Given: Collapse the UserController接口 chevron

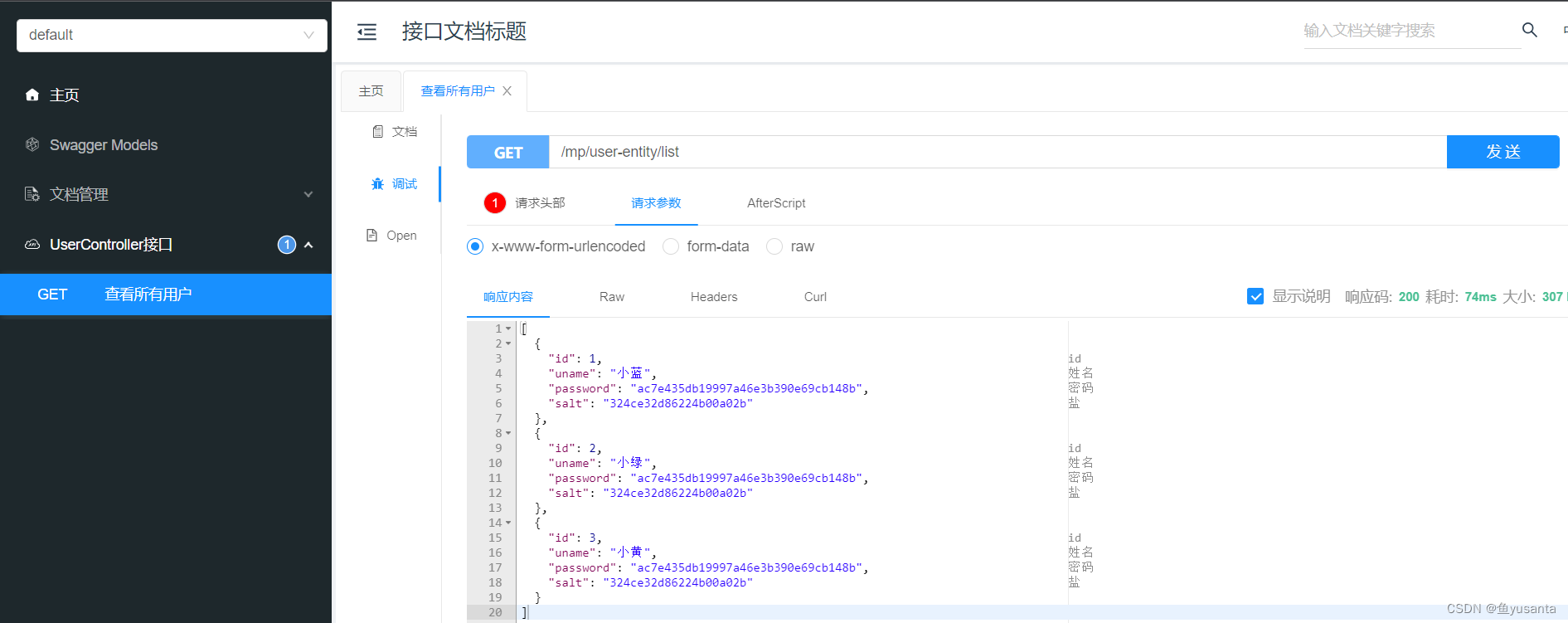Looking at the screenshot, I should click(x=308, y=245).
